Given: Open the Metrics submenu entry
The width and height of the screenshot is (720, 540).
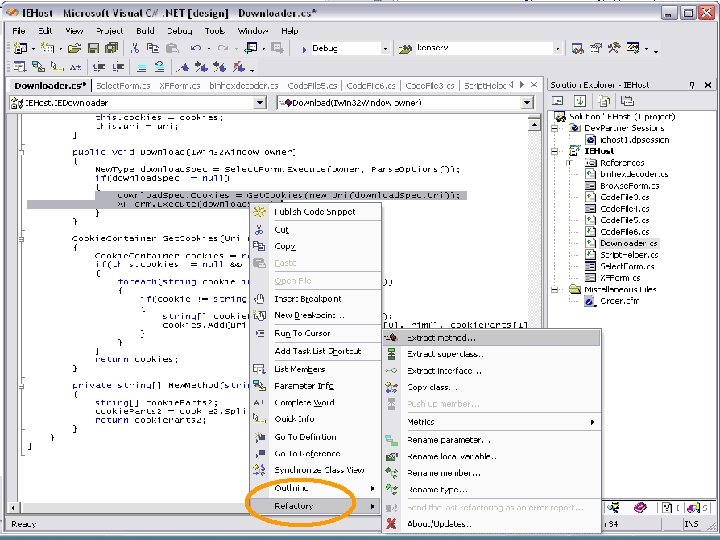Looking at the screenshot, I should coord(491,422).
